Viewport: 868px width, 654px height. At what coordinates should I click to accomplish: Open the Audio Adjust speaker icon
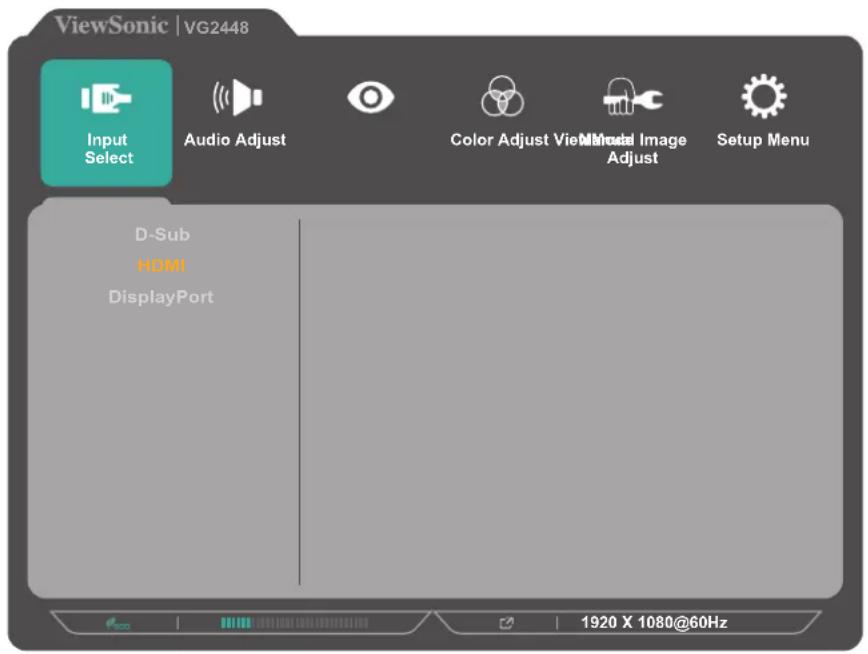tap(237, 97)
